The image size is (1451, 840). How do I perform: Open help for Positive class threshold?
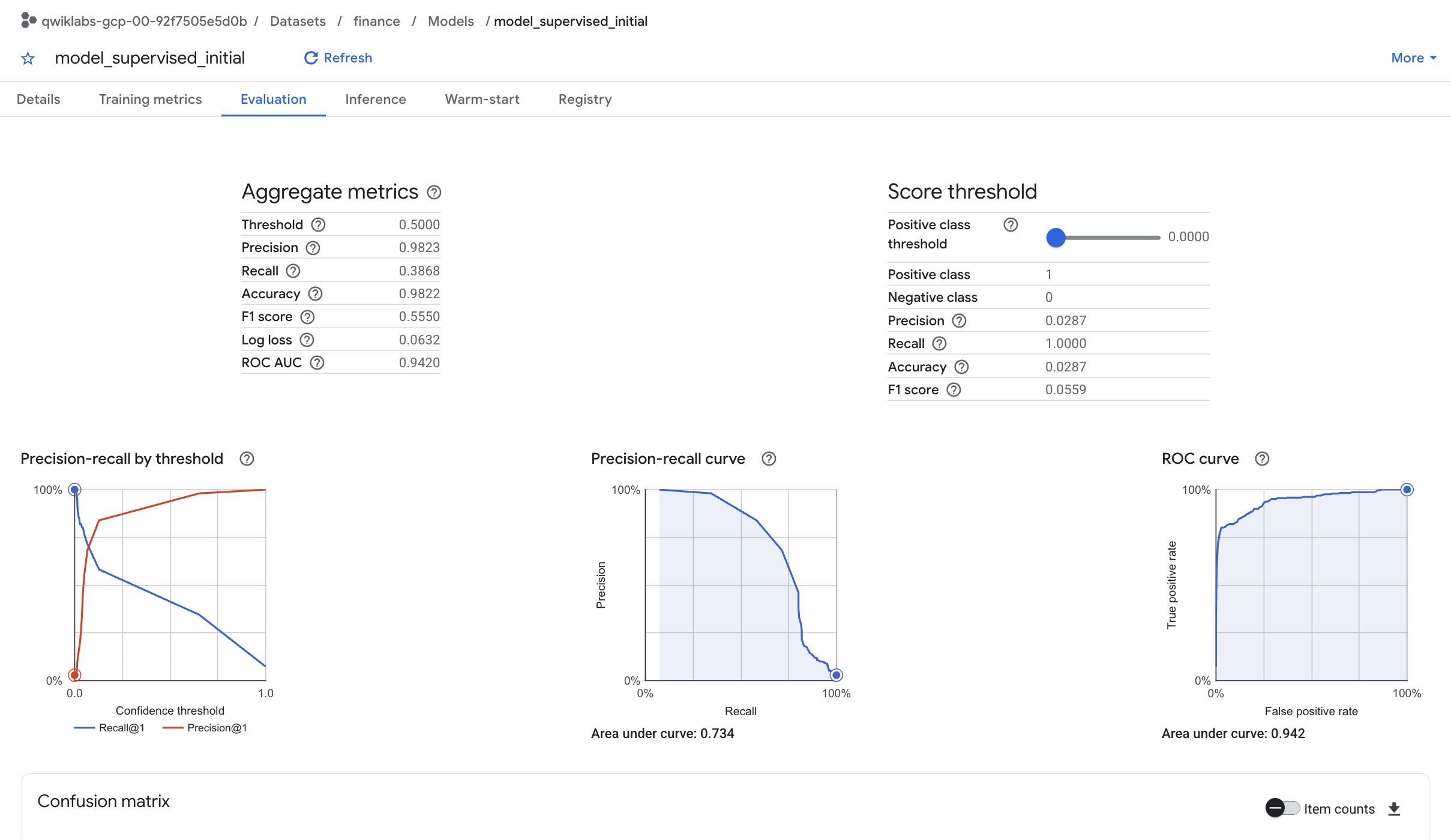click(1011, 224)
